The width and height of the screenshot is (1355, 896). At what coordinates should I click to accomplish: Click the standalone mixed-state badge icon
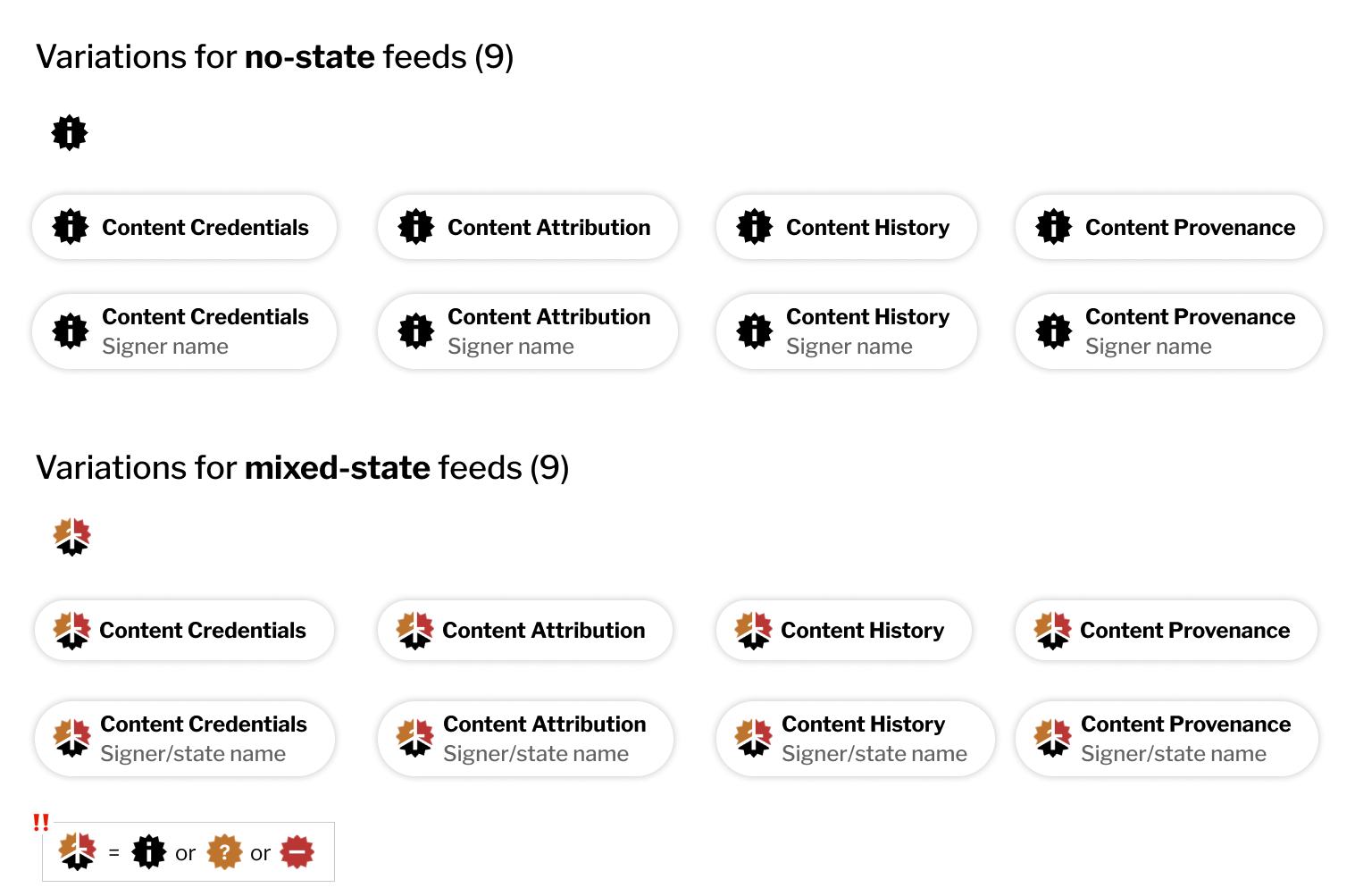click(x=71, y=537)
